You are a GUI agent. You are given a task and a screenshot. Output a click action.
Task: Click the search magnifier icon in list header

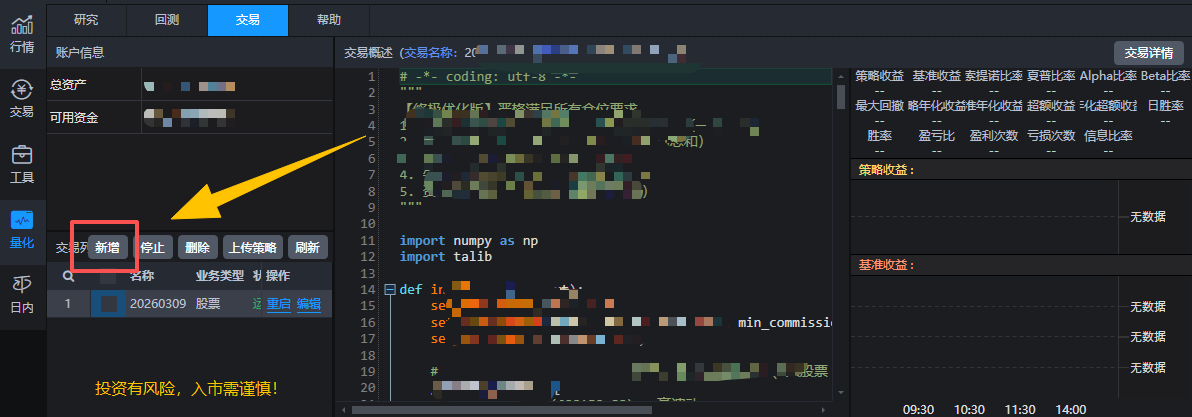tap(68, 276)
